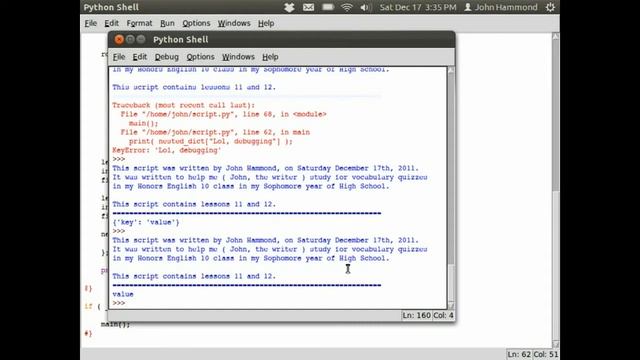The height and width of the screenshot is (360, 640).
Task: Open Run menu in editor window
Action: point(167,23)
